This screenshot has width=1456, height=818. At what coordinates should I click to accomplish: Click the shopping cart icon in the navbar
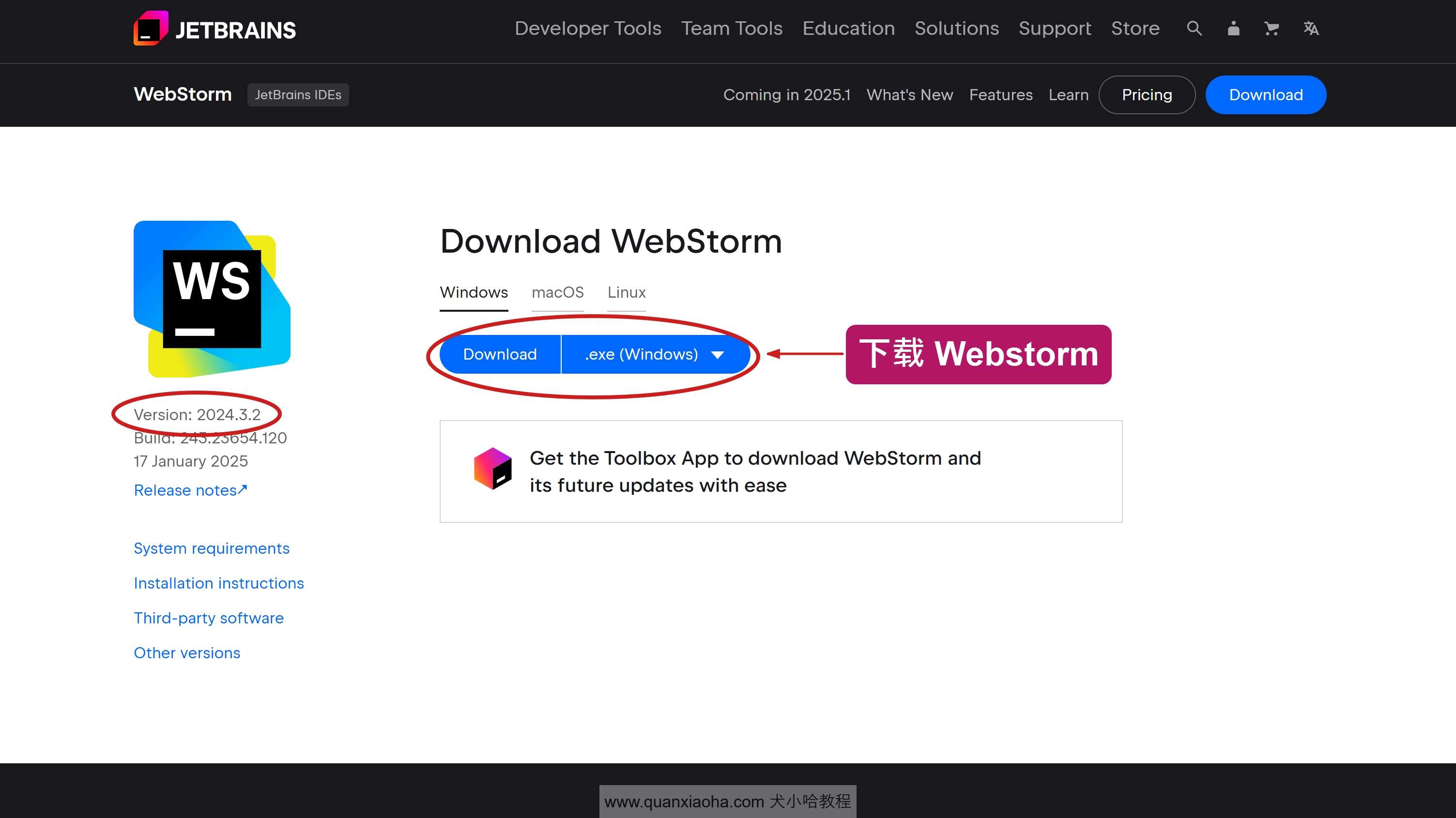(1271, 28)
